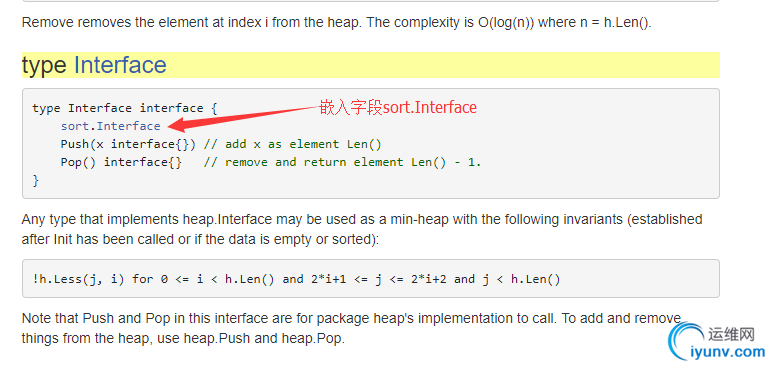Click the 'type Interface interface {' line
This screenshot has width=771, height=368.
pos(125,108)
